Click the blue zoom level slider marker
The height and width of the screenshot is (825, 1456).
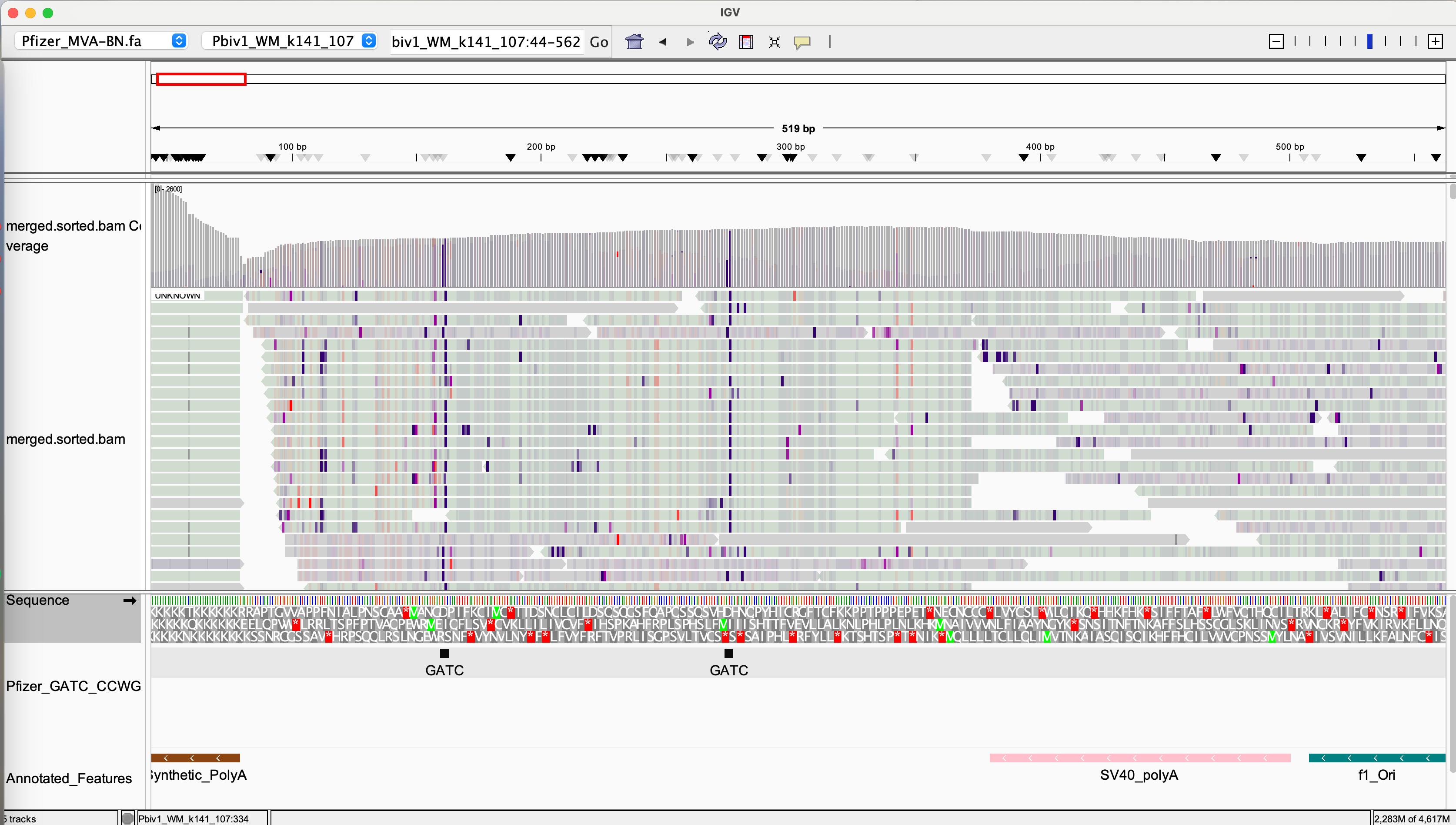click(x=1369, y=41)
